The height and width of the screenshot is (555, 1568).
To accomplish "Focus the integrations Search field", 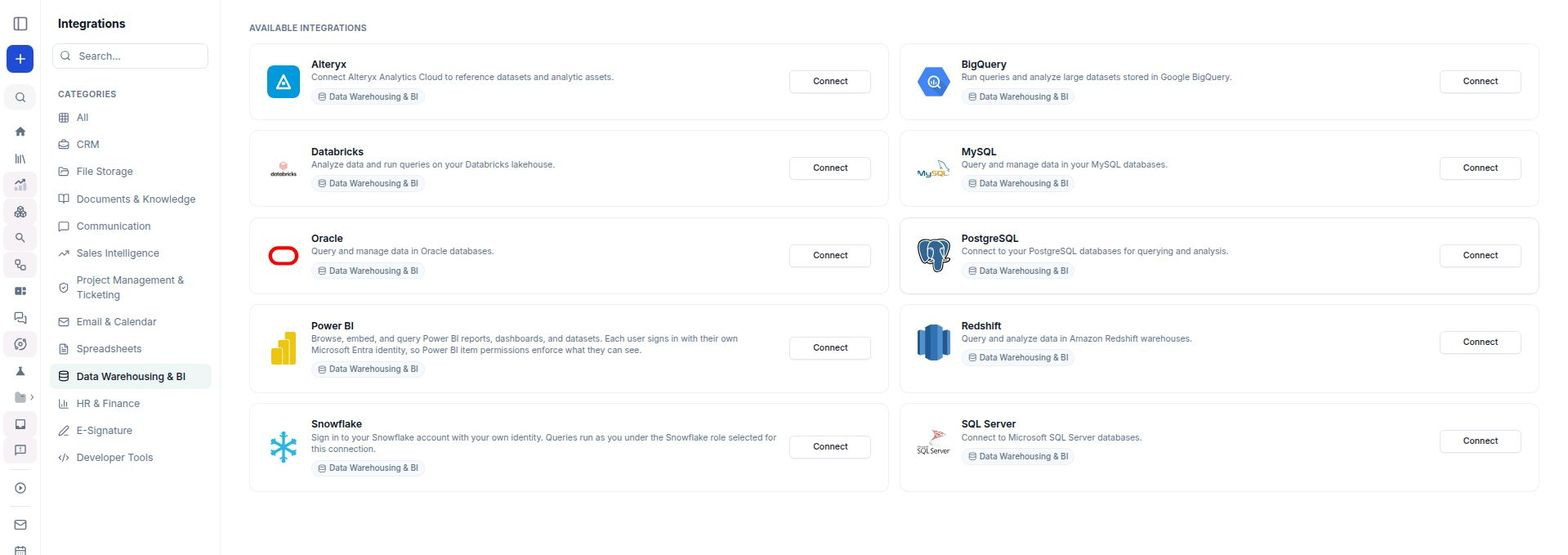I will click(x=130, y=56).
